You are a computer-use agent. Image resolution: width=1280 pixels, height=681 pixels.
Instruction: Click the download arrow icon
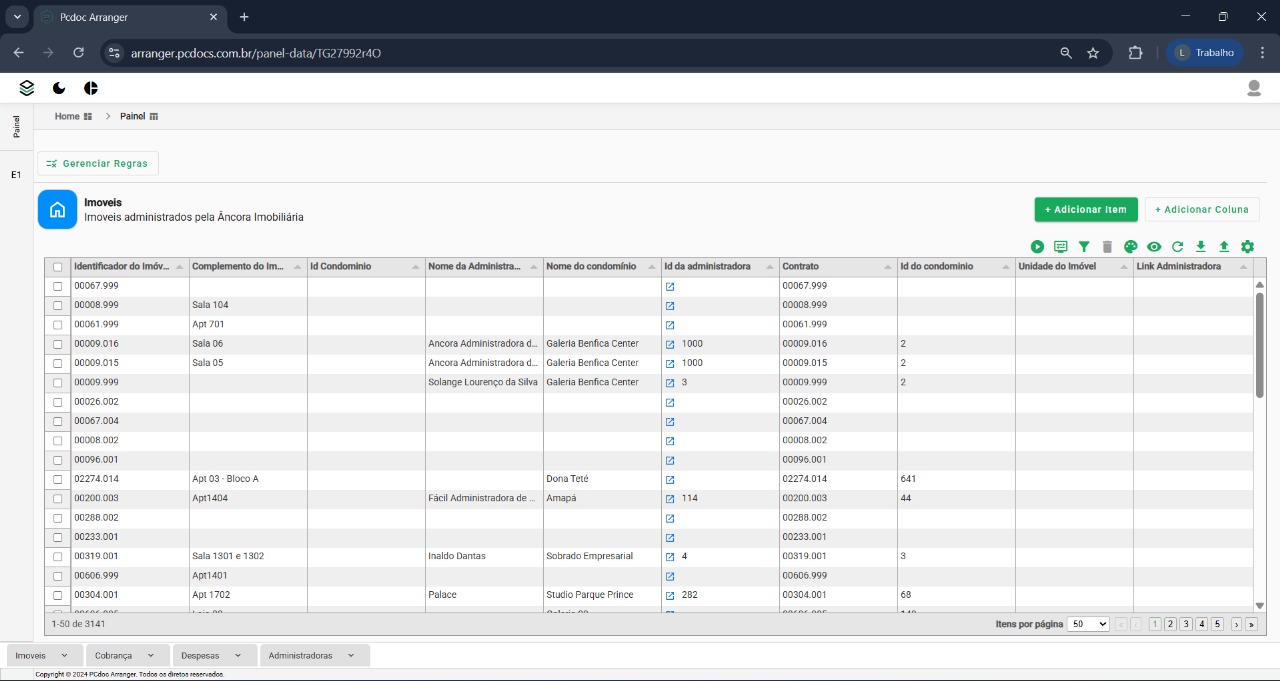pos(1200,247)
